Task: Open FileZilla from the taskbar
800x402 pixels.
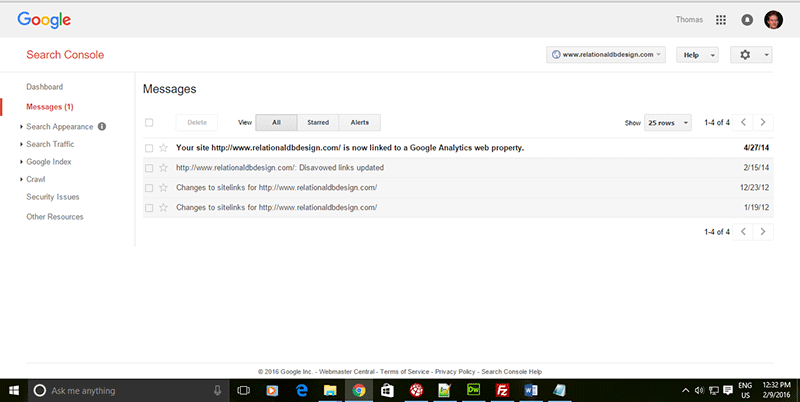Action: [502, 391]
